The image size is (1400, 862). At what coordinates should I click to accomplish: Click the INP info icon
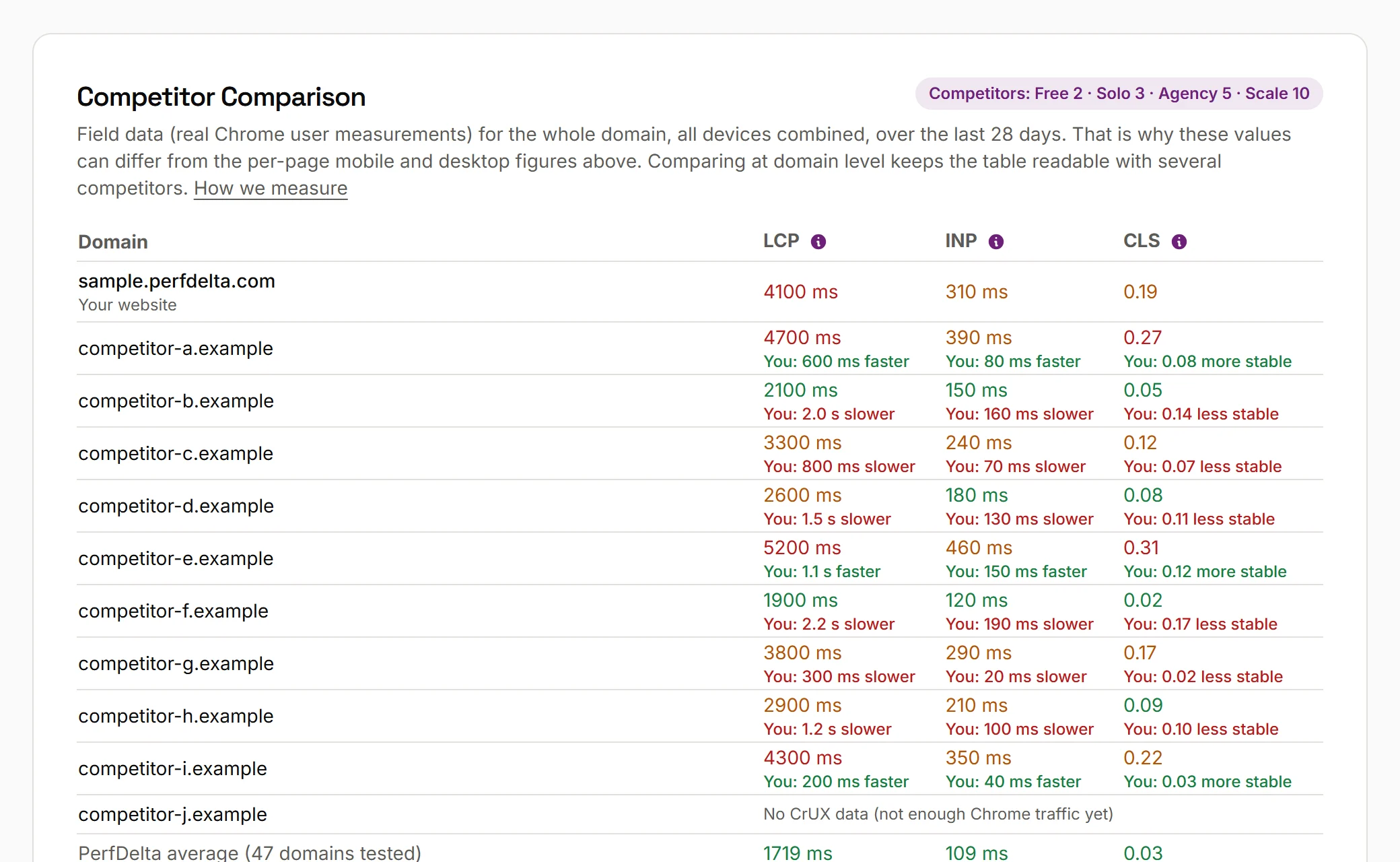tap(995, 242)
